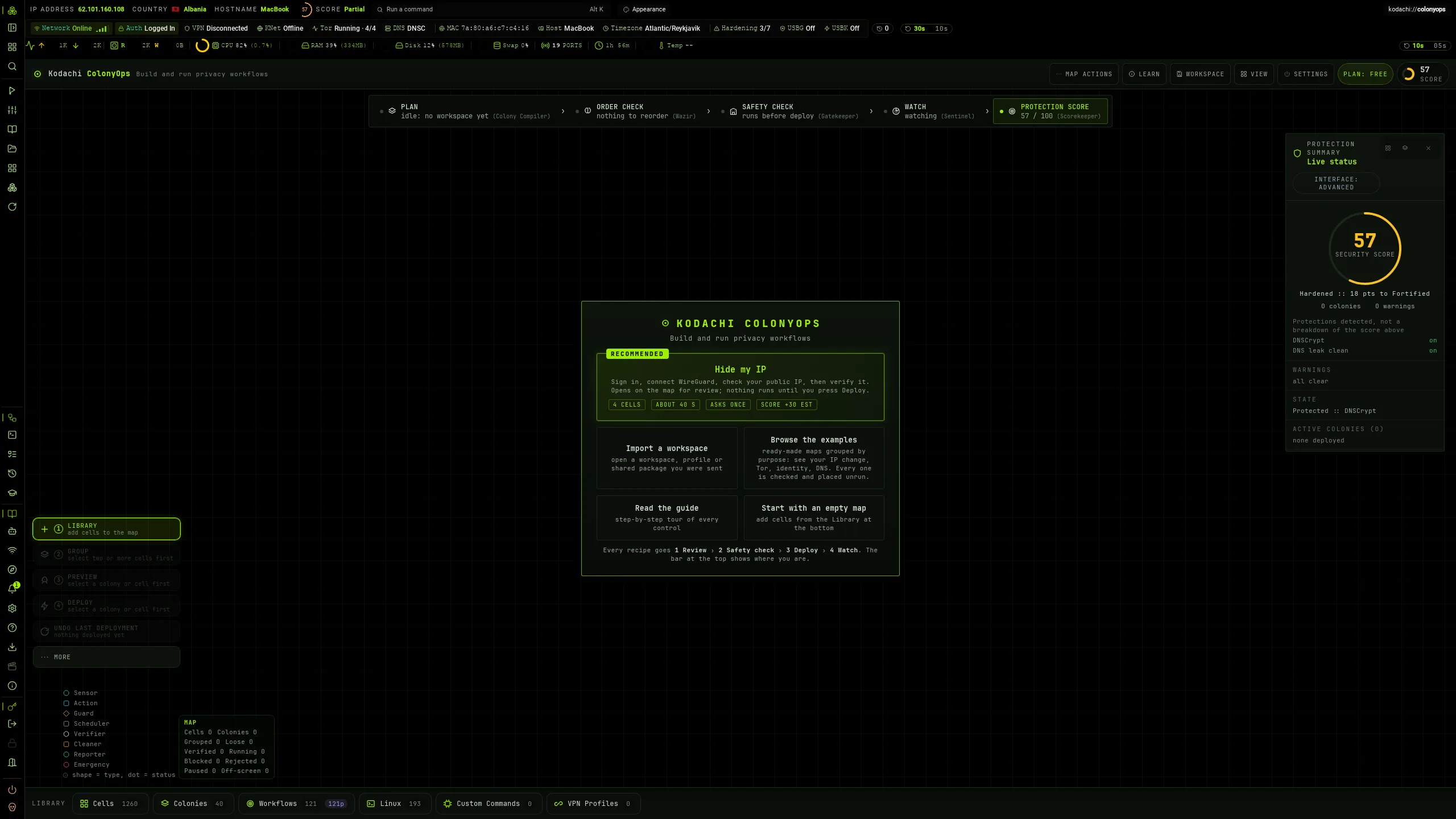Toggle the KNet Offline status chip
Viewport: 1456px width, 819px height.
point(280,28)
